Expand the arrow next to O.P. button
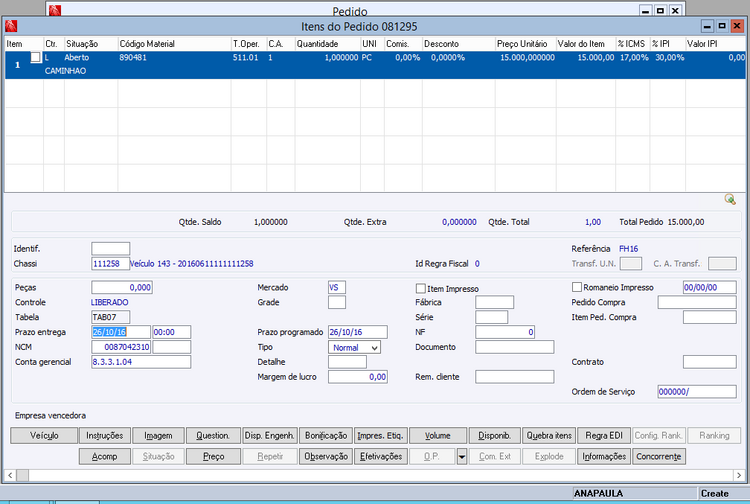750x504 pixels. click(x=462, y=456)
